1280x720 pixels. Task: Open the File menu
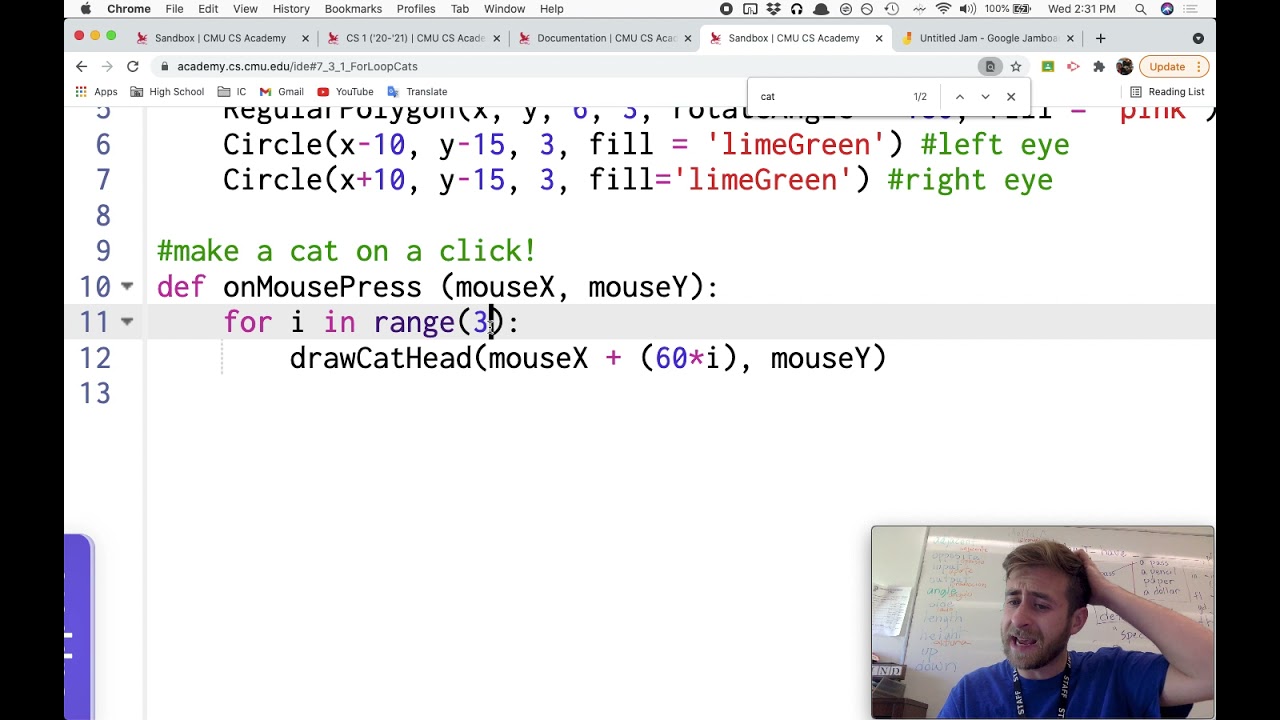(174, 9)
